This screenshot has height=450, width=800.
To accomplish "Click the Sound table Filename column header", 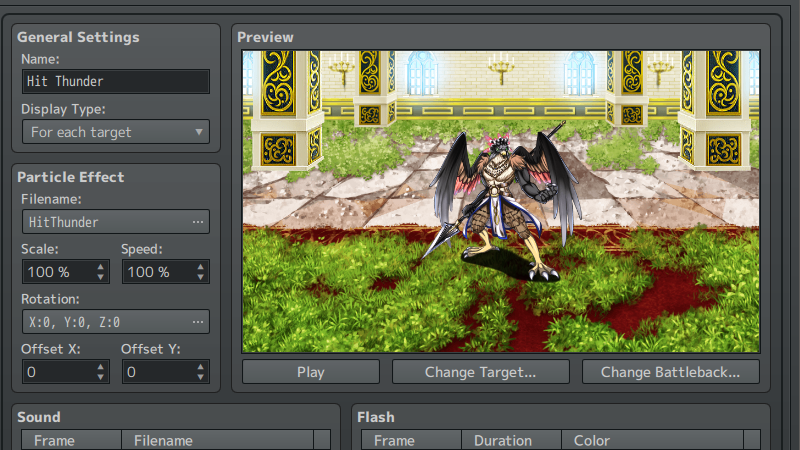I will pyautogui.click(x=217, y=440).
